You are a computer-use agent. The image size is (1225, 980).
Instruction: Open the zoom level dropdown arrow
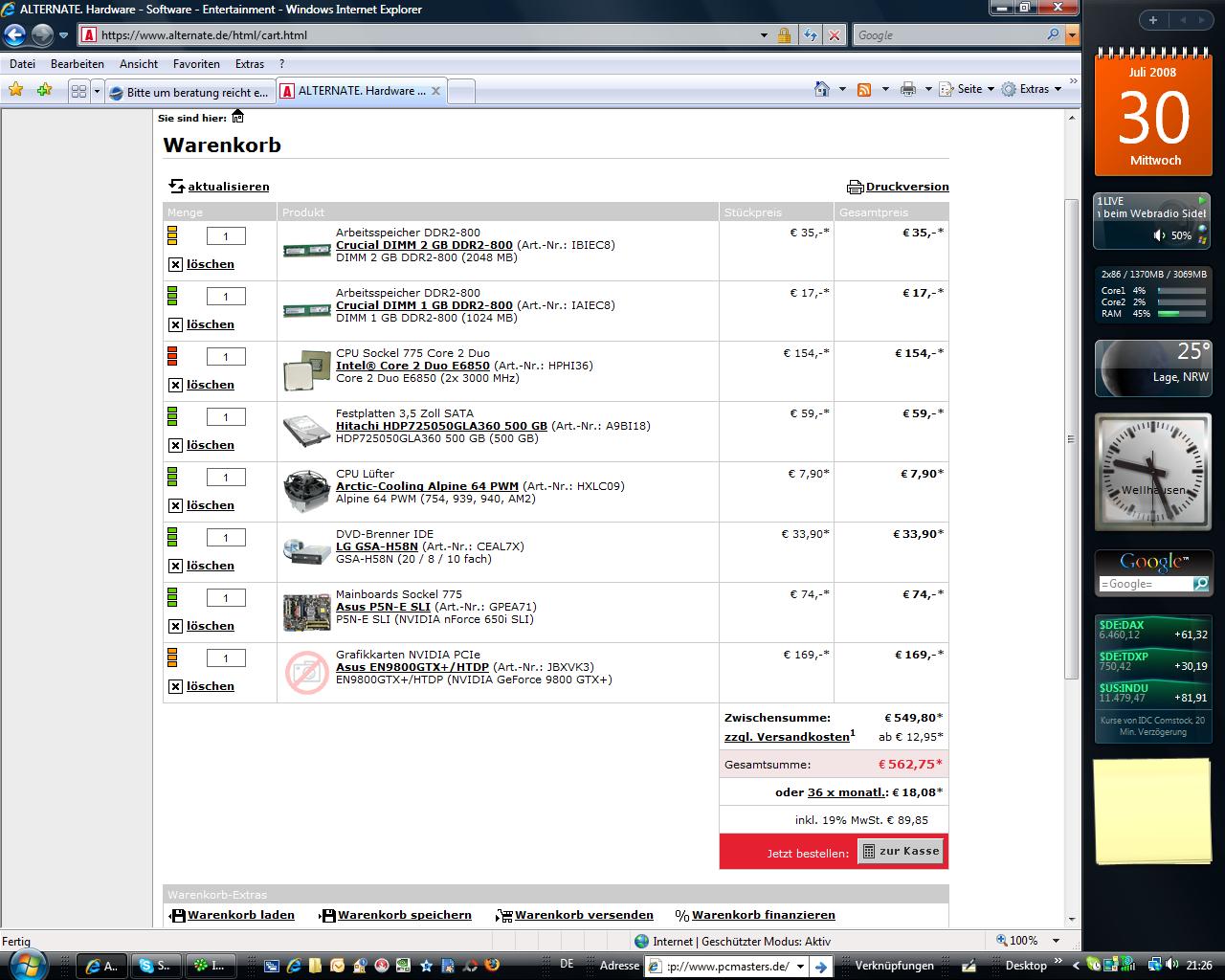click(1056, 941)
